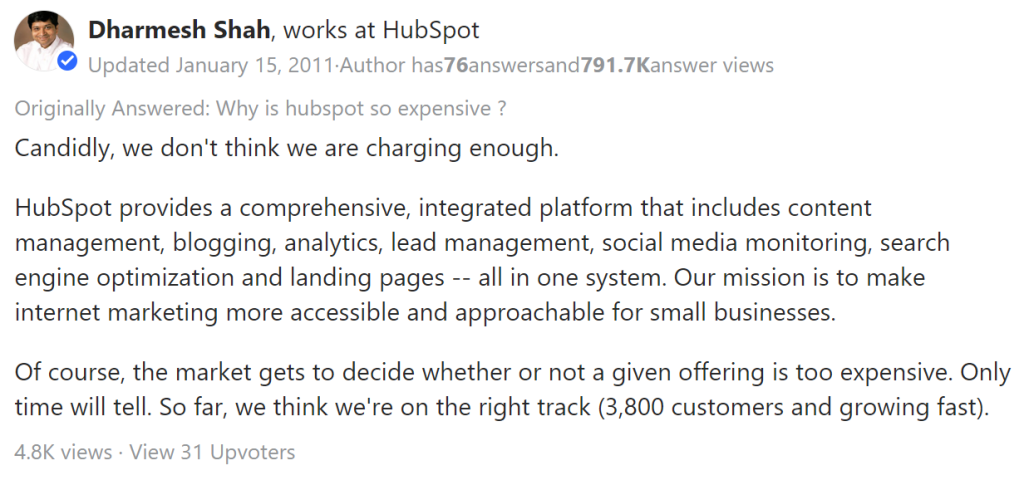The height and width of the screenshot is (485, 1024).
Task: Click "Why is hubspot so expensive ?" question
Action: (x=360, y=108)
